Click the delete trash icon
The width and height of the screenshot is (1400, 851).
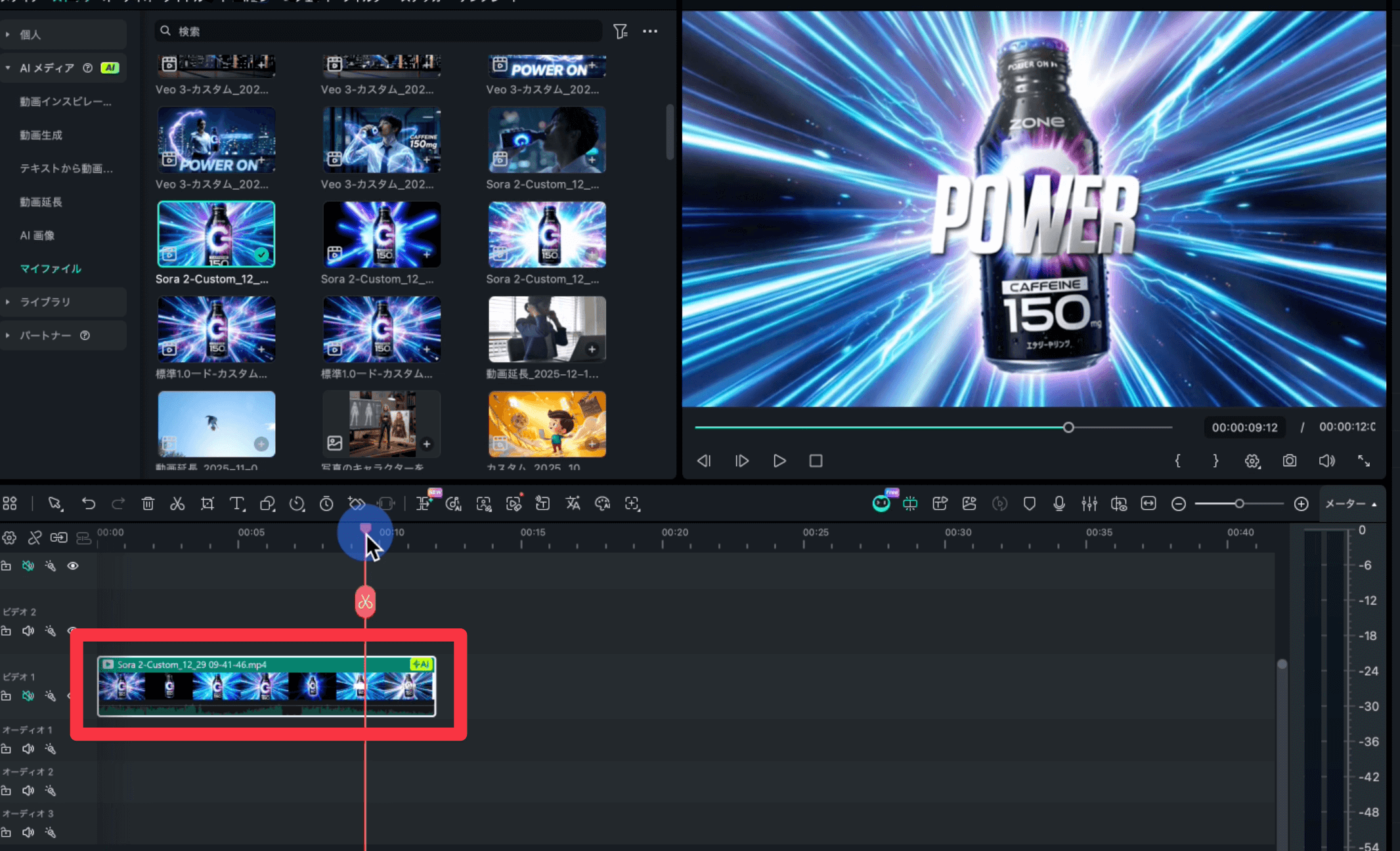click(x=148, y=504)
